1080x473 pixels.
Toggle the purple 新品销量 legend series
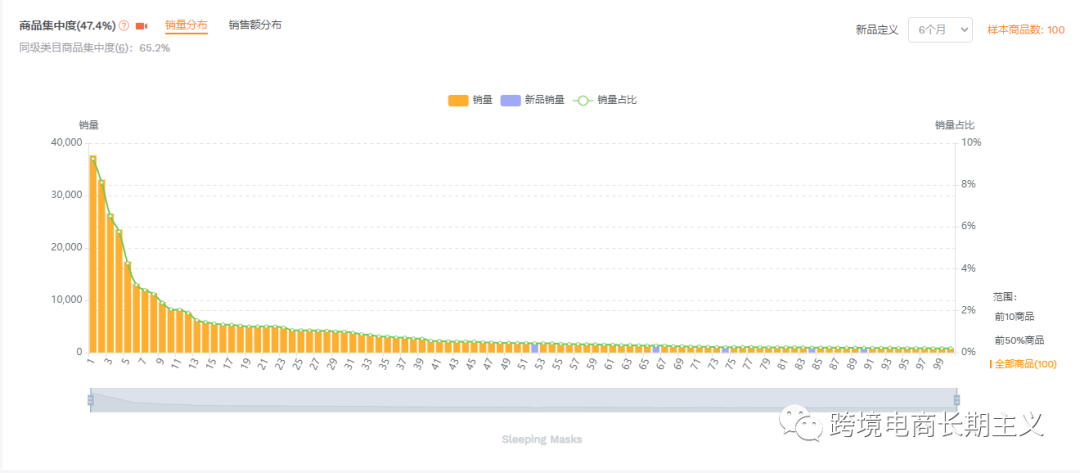point(533,100)
